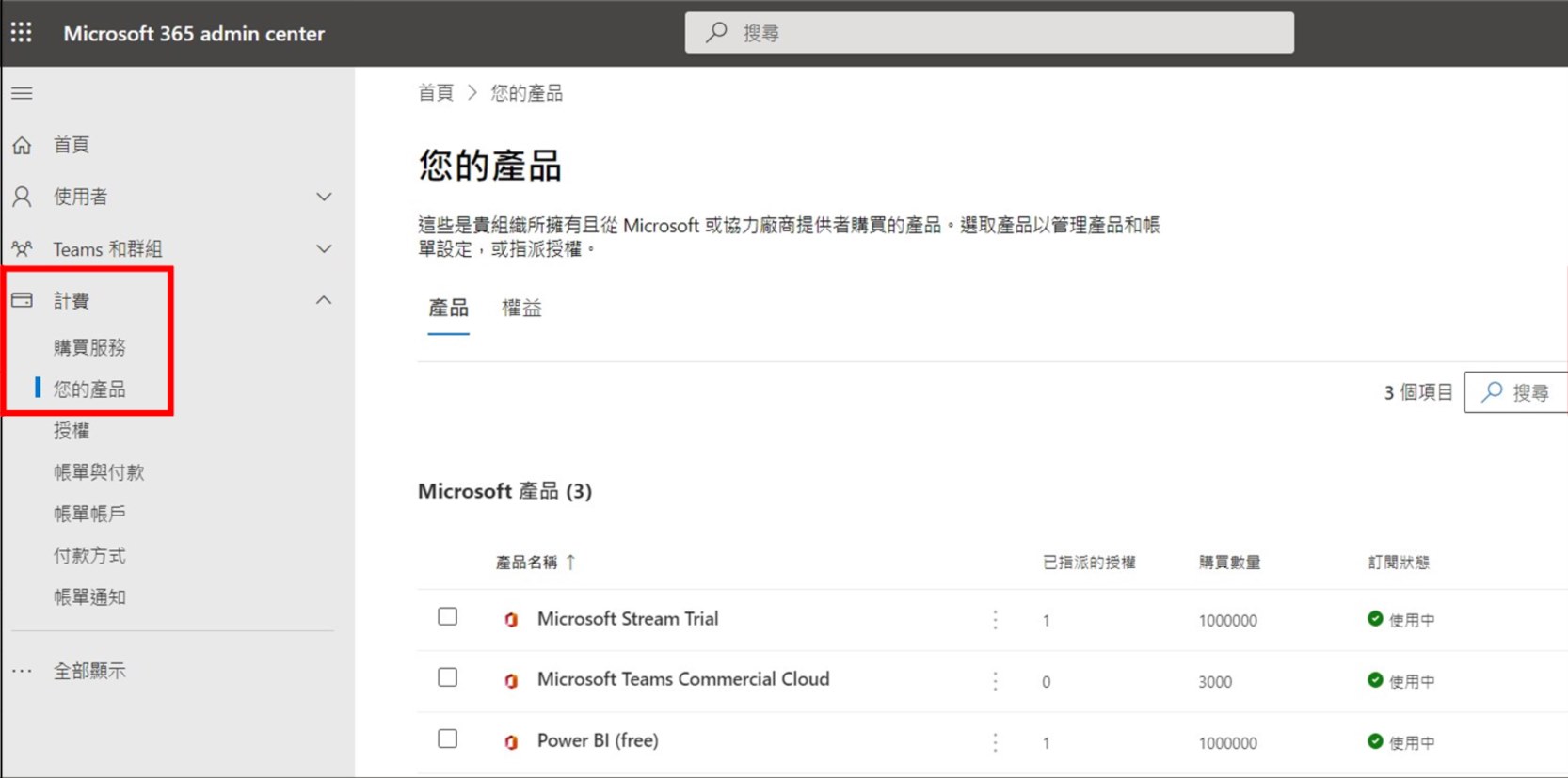
Task: Open 付款方式 in the sidebar
Action: 89,556
